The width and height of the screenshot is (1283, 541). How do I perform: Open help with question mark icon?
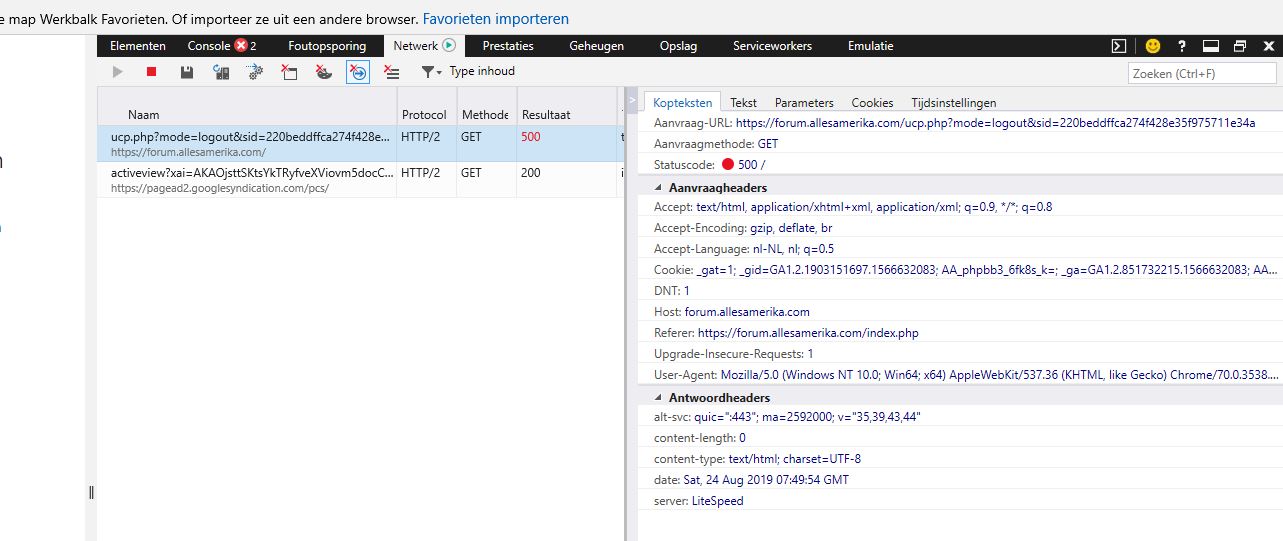[1182, 46]
